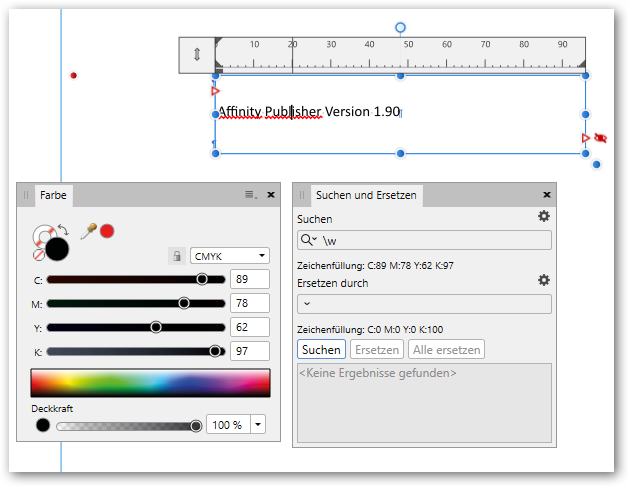Click the Suchen button
The width and height of the screenshot is (628, 486).
[321, 349]
